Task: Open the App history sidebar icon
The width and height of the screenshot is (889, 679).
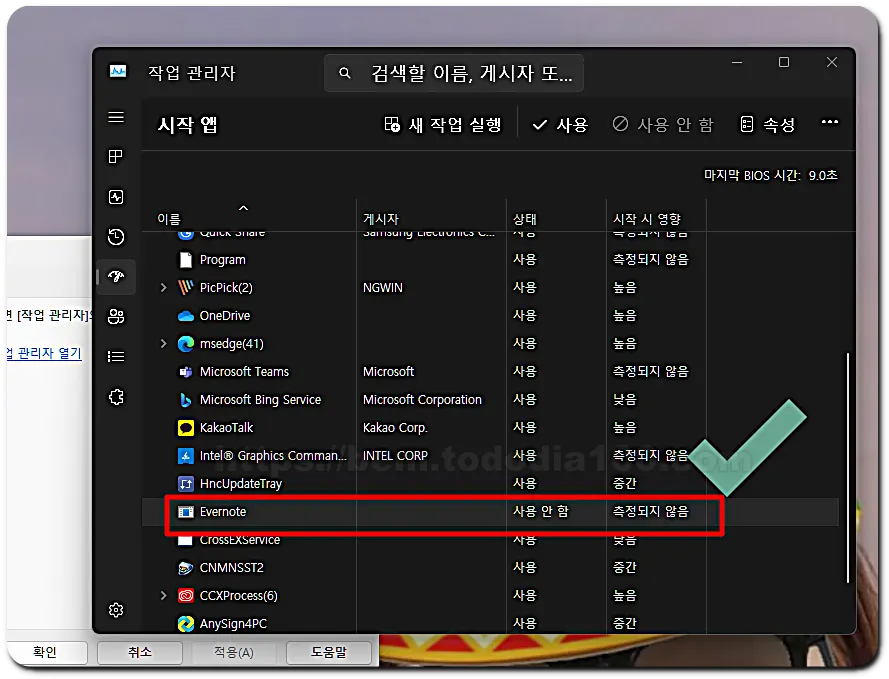Action: pyautogui.click(x=116, y=237)
